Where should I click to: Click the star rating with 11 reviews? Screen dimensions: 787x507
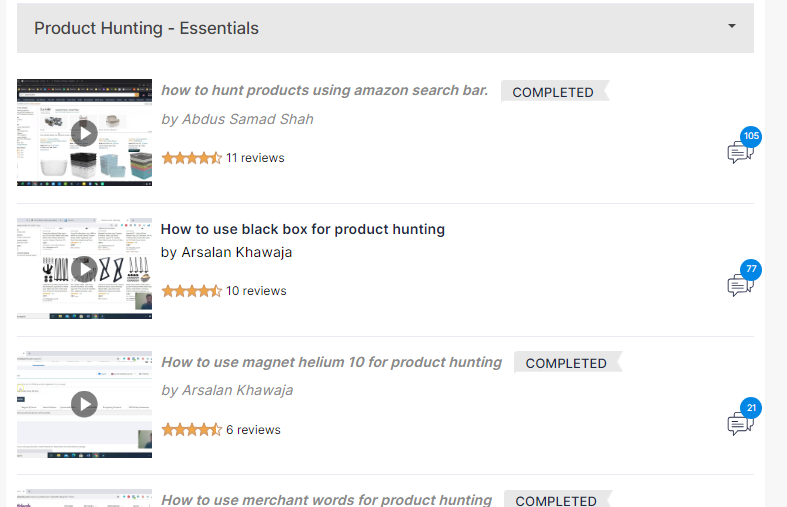pyautogui.click(x=191, y=158)
